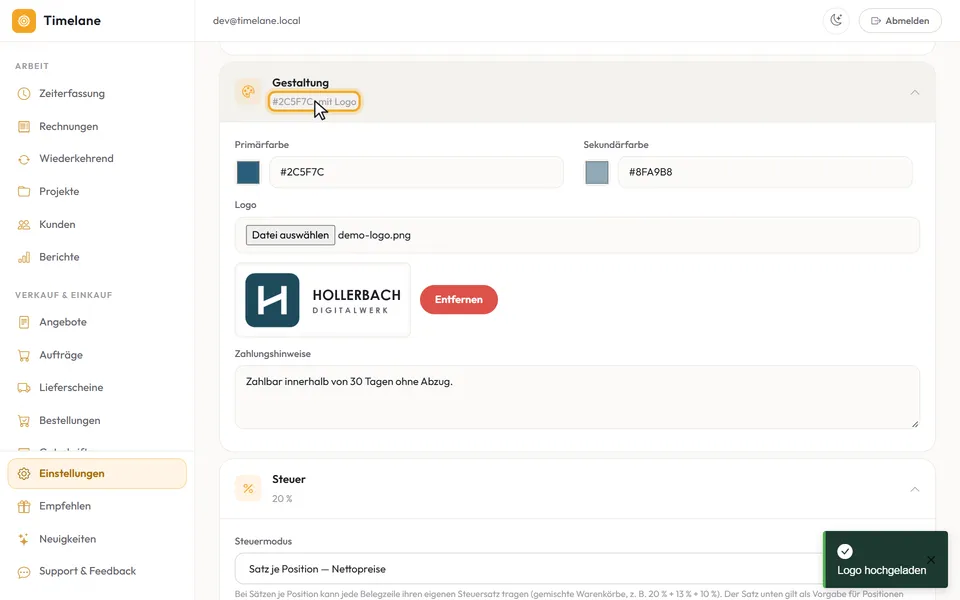
Task: Click the Gestaltung summary subtitle text
Action: click(314, 102)
